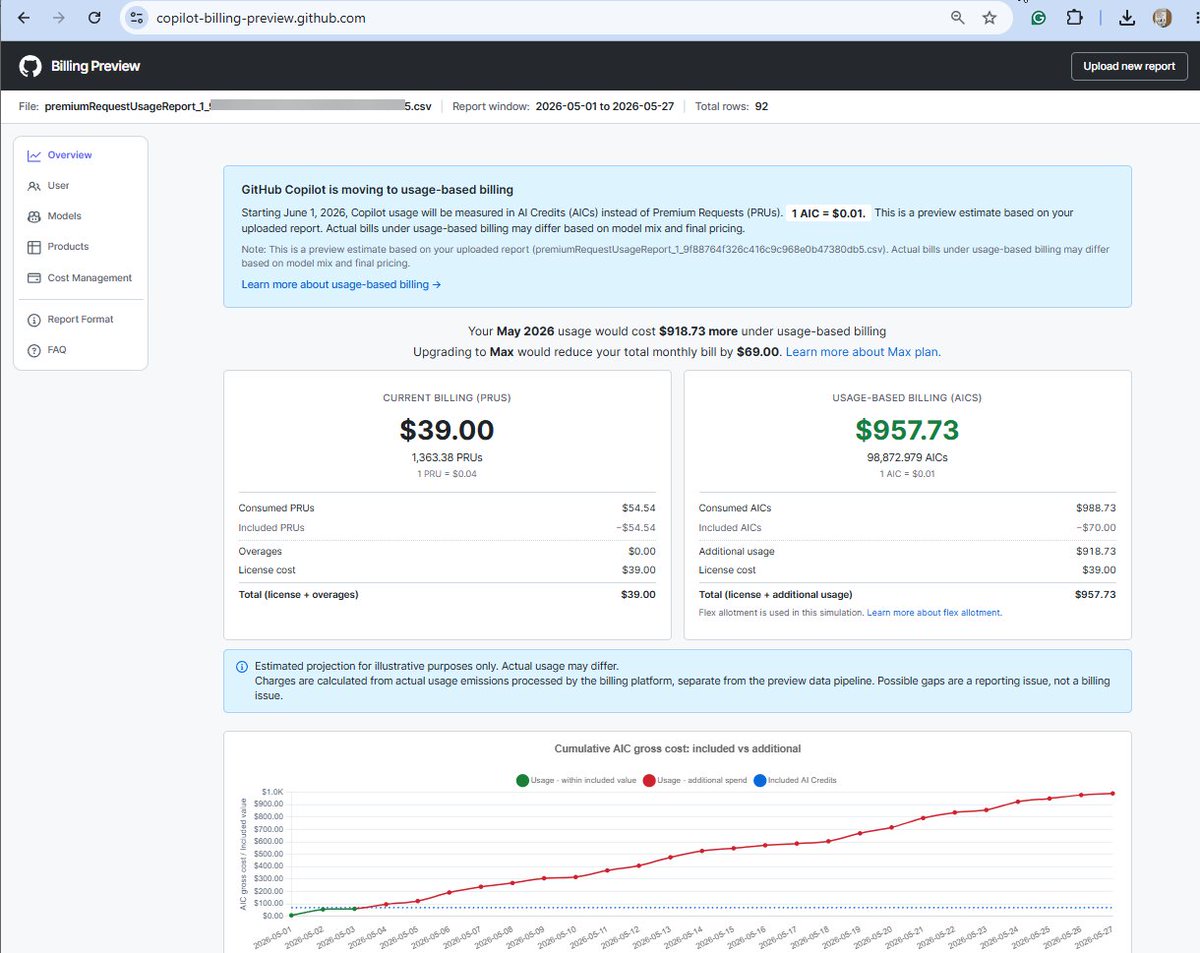Click the Upload new report button
Viewport: 1200px width, 953px height.
[1129, 66]
